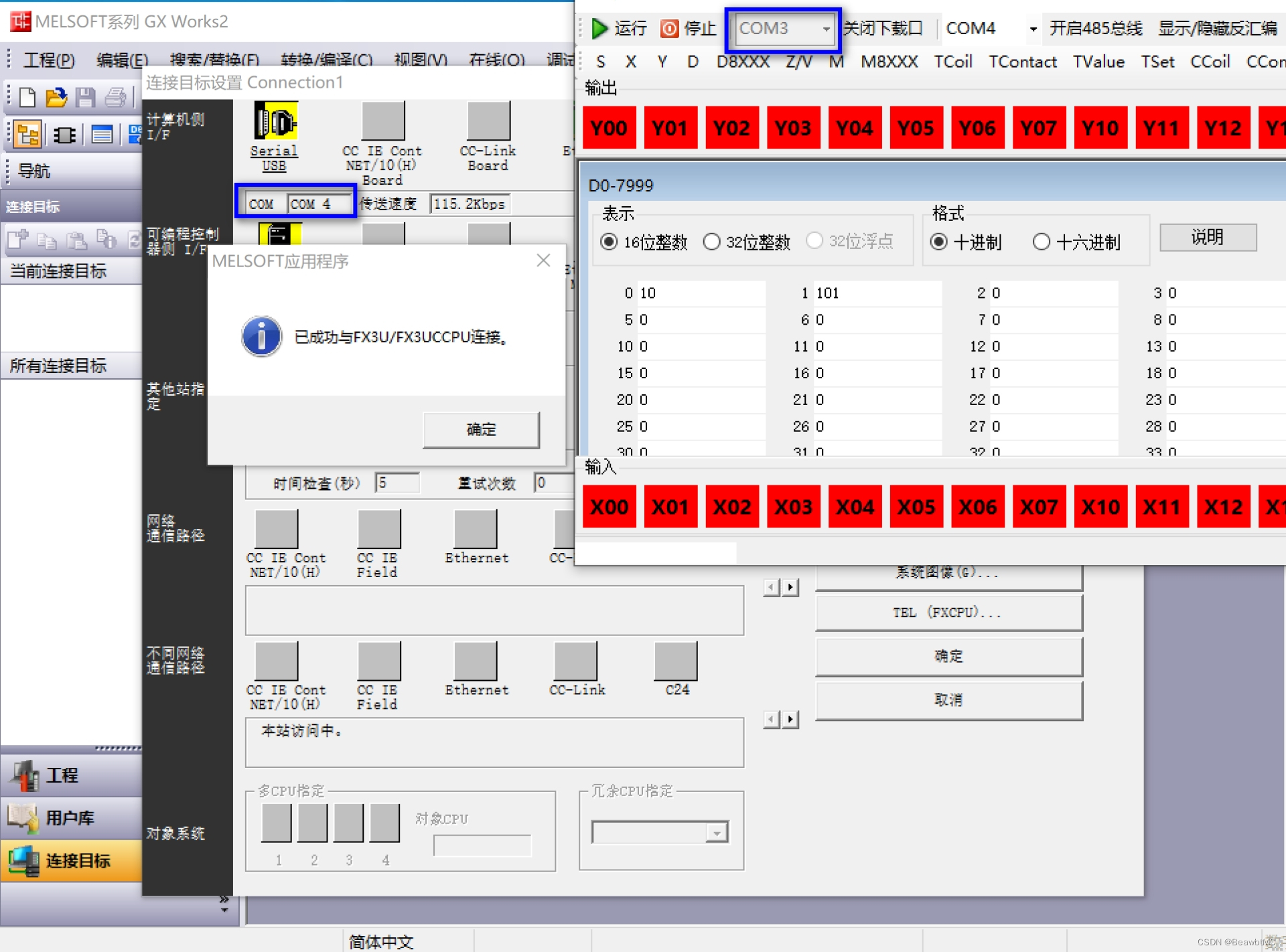
Task: Click the 时间检查(秒) input field
Action: 397,483
